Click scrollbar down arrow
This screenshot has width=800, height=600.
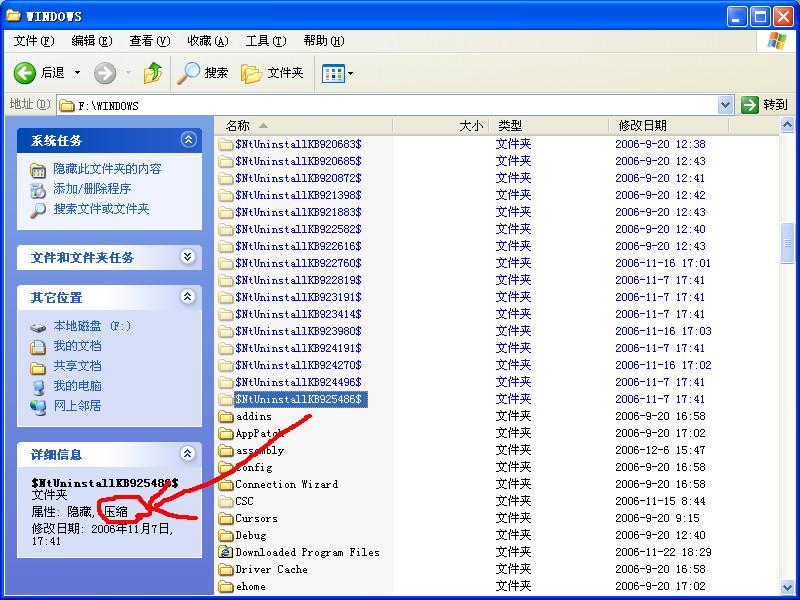pos(787,587)
